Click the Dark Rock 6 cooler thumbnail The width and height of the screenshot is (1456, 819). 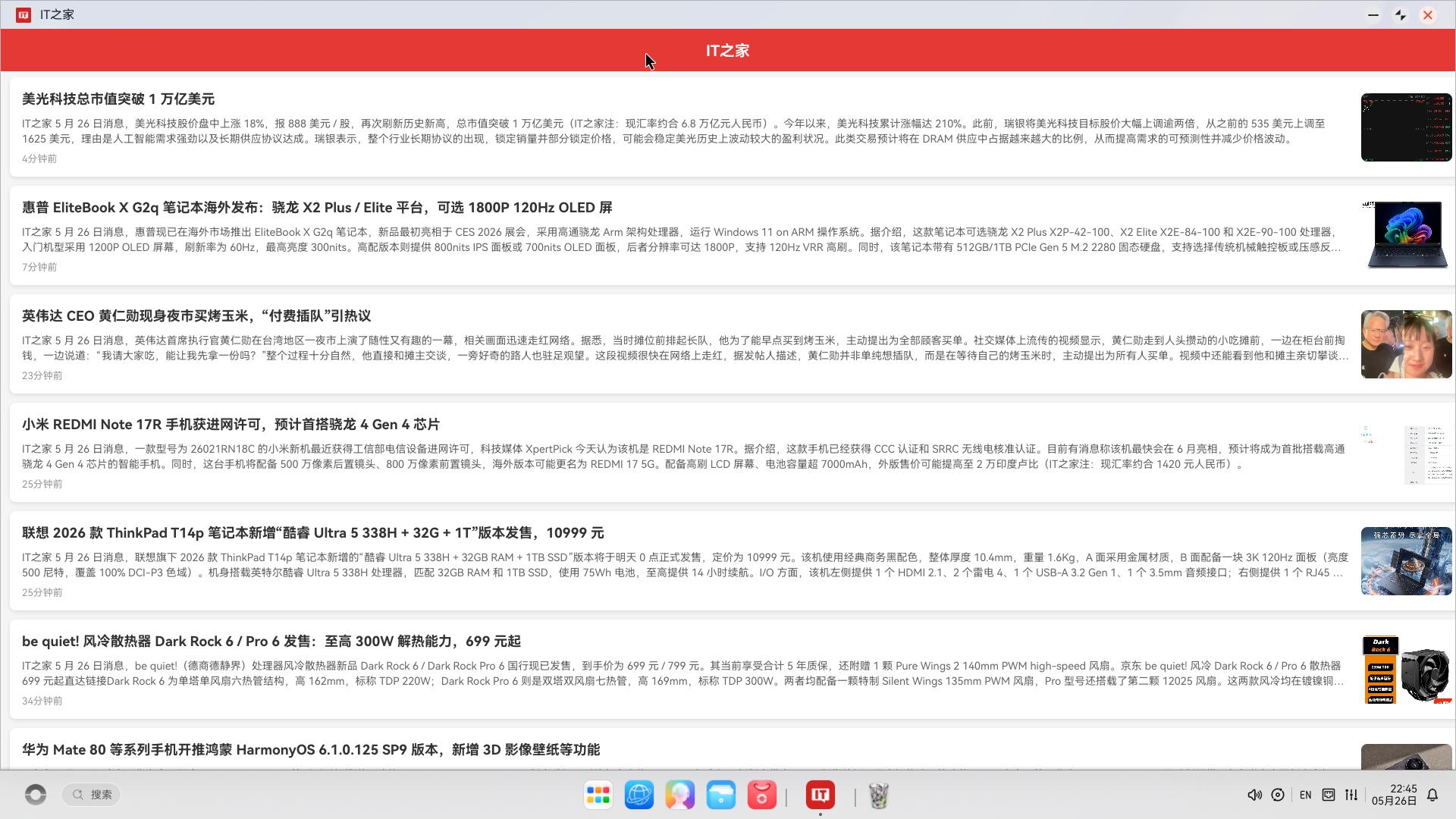click(x=1406, y=670)
